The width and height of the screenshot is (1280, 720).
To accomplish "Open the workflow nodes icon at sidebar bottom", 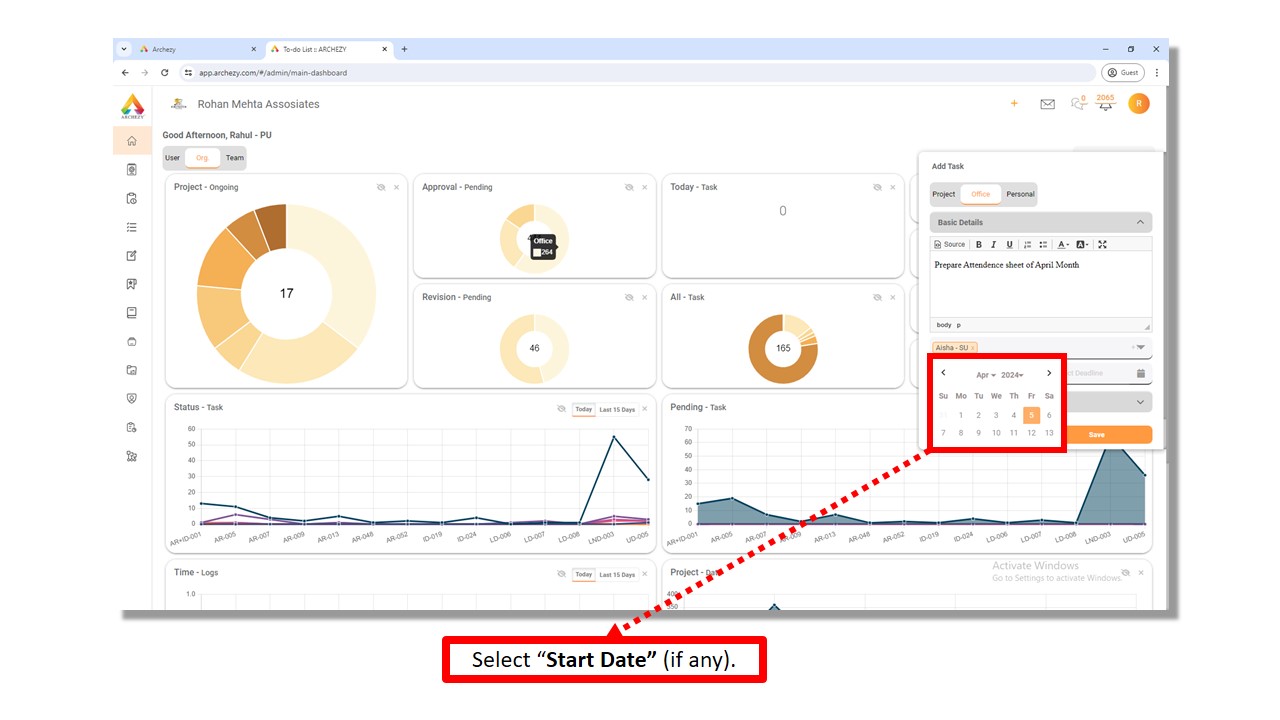I will [x=131, y=456].
